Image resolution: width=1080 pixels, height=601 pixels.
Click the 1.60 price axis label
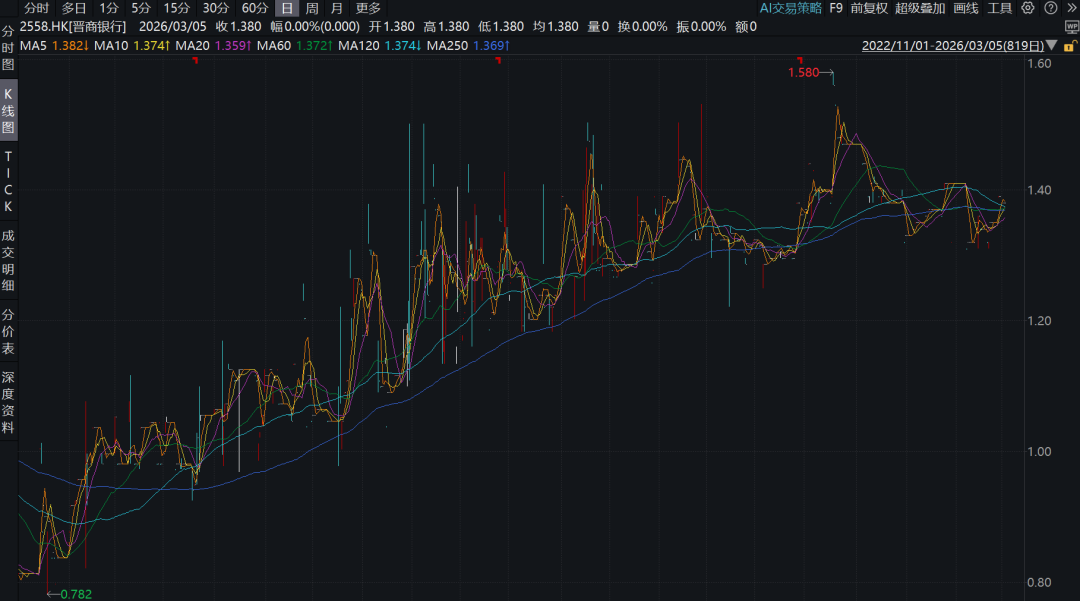pyautogui.click(x=1039, y=63)
